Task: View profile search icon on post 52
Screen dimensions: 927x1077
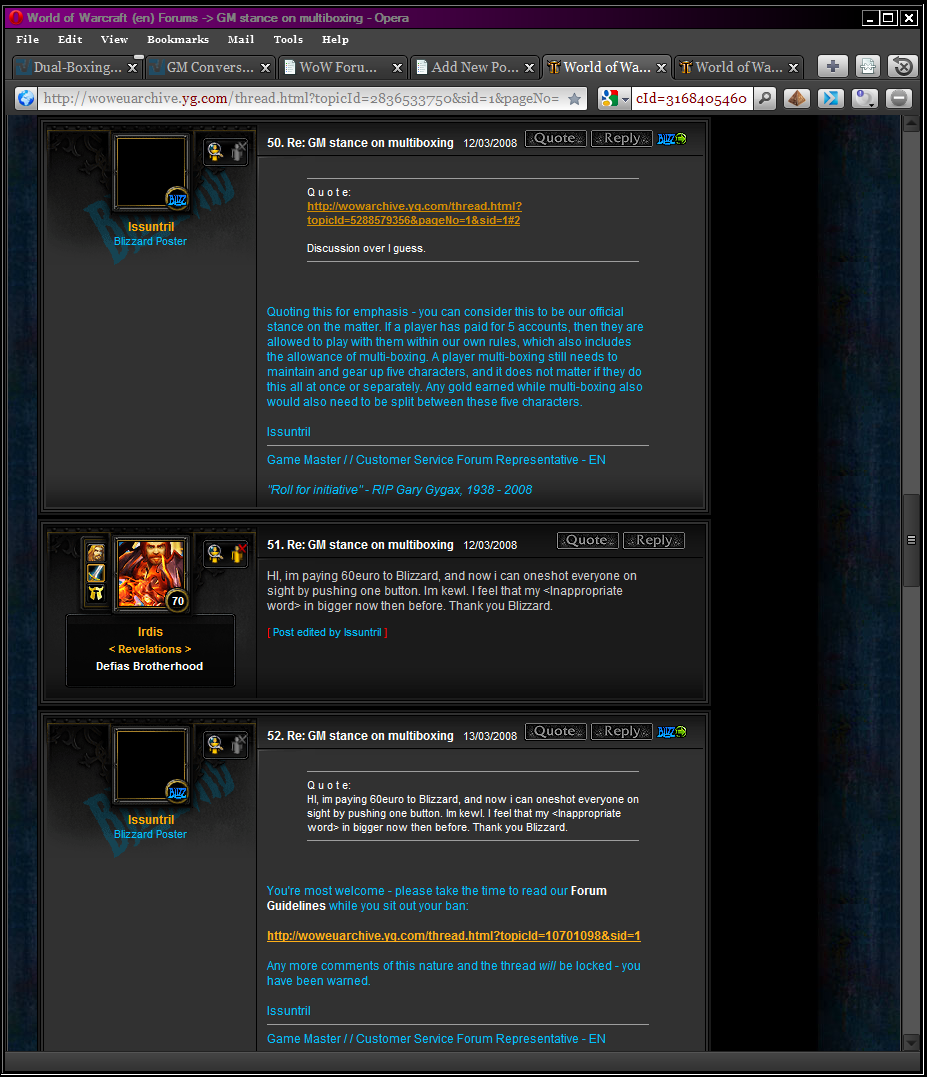Action: coord(215,744)
